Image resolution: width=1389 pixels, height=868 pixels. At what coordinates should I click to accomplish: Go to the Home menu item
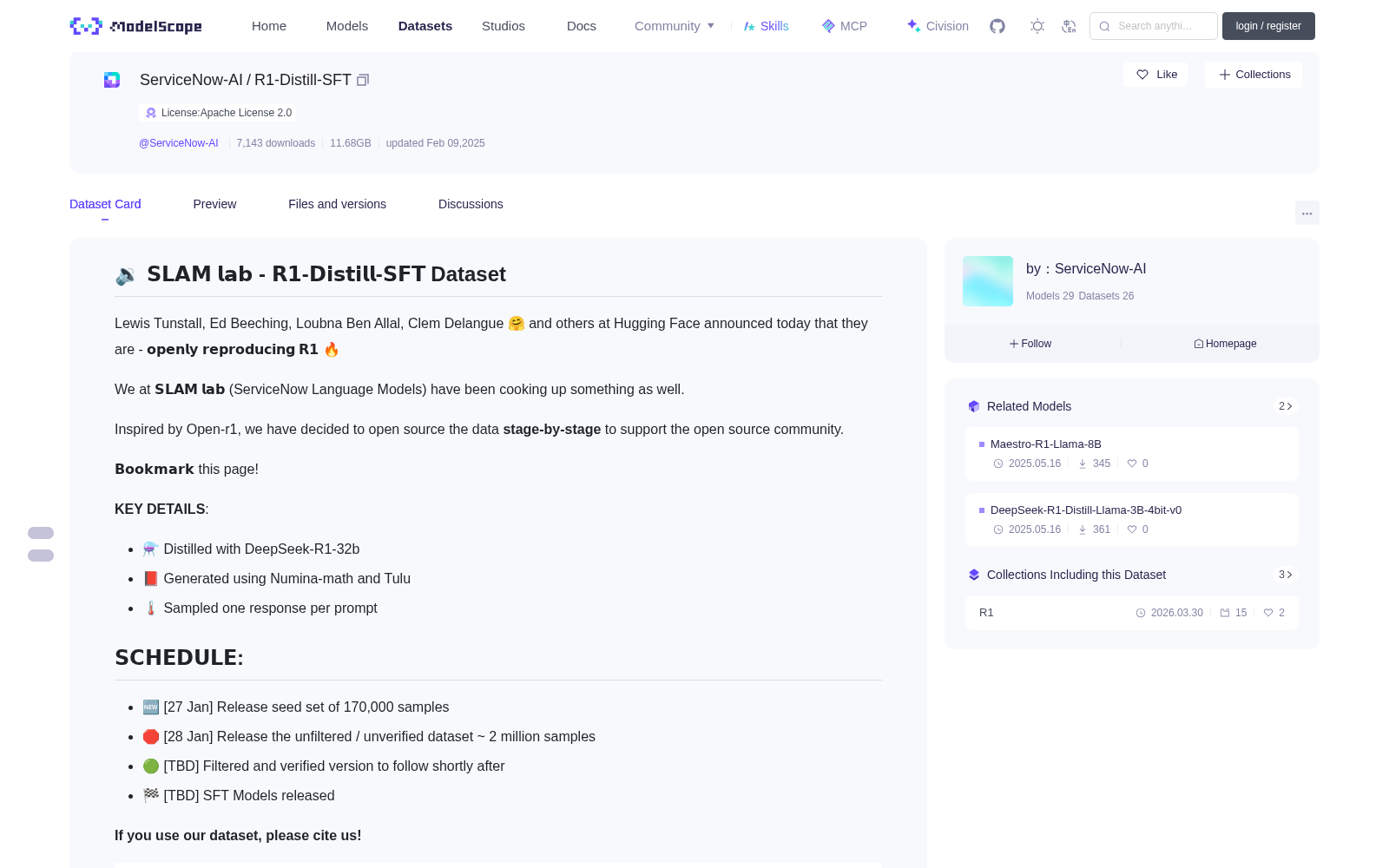[269, 26]
